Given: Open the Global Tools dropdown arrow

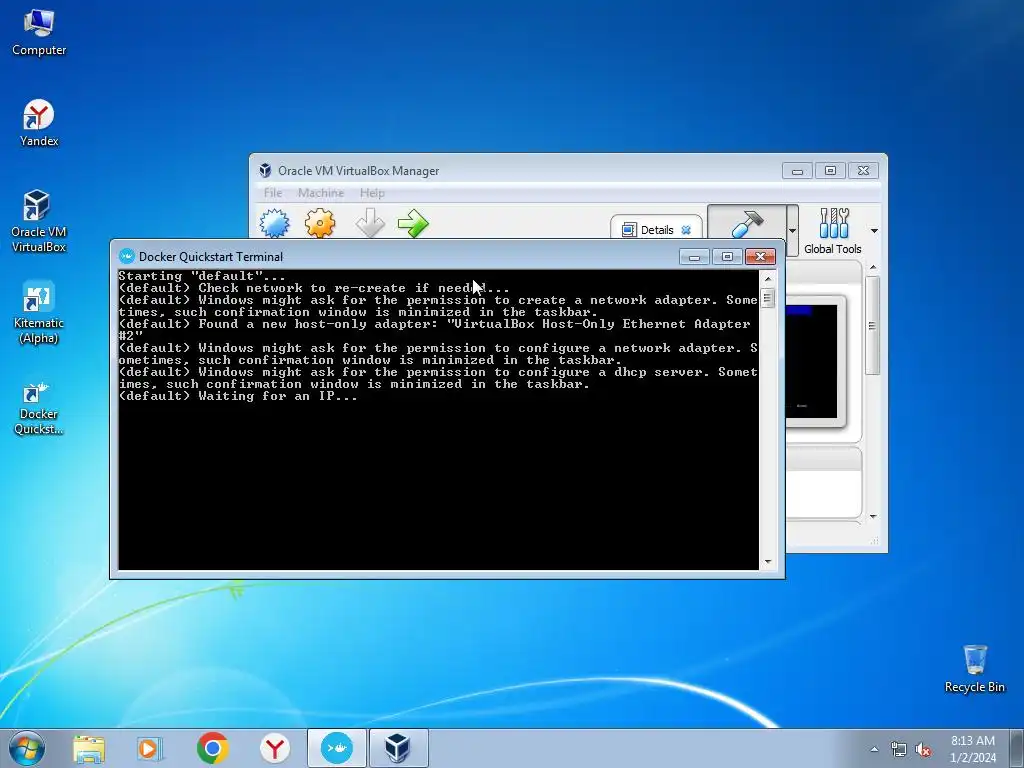Looking at the screenshot, I should coord(874,231).
